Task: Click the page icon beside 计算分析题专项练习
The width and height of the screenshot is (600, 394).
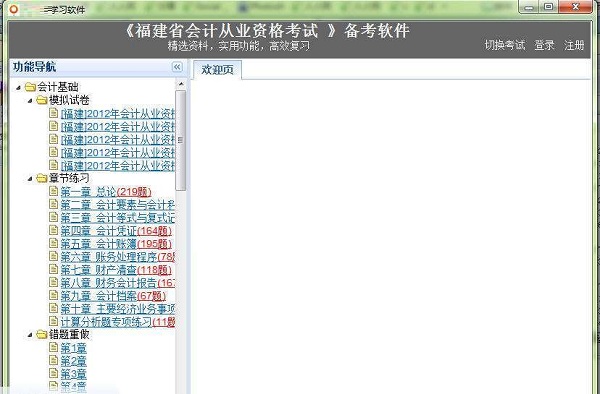Action: pos(54,321)
